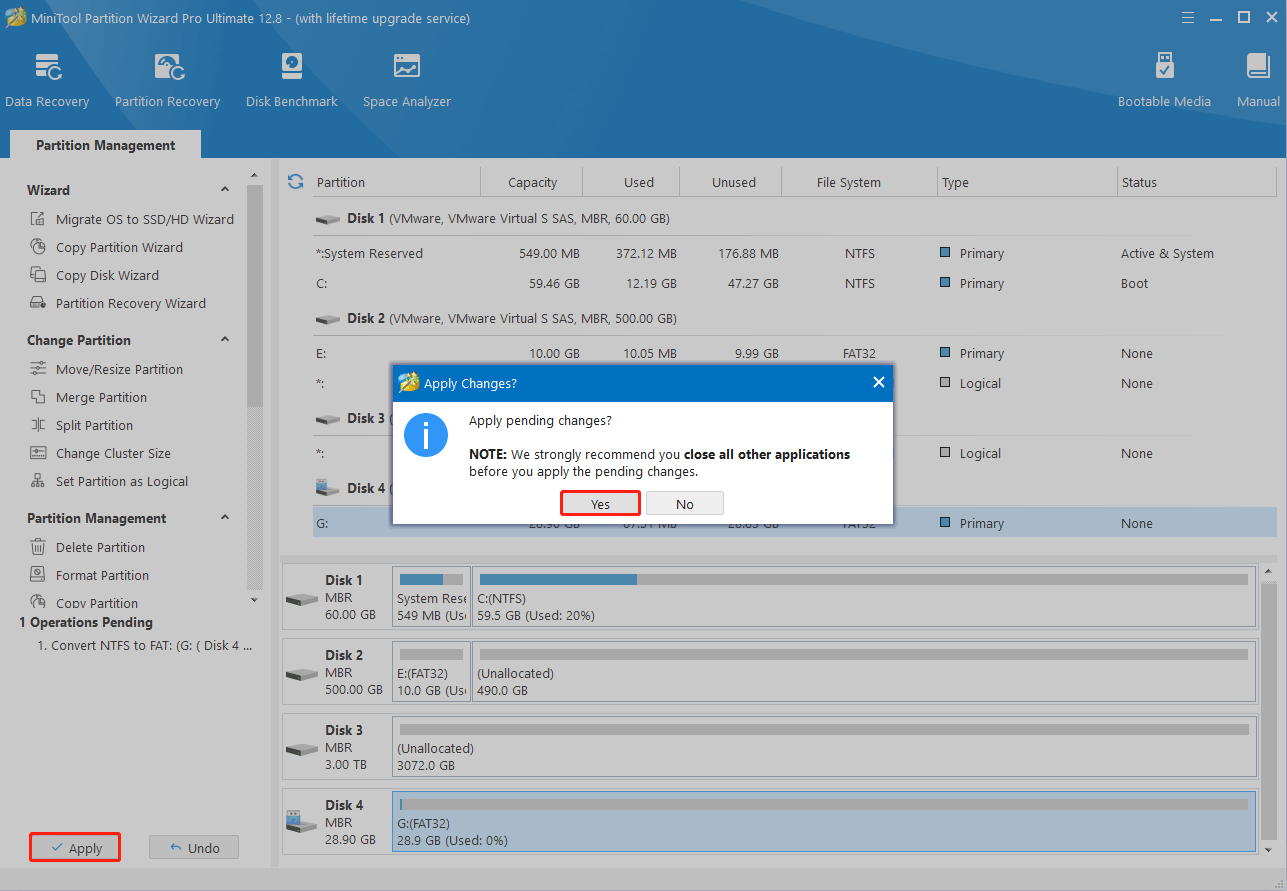Select the E: partition row

795,353
